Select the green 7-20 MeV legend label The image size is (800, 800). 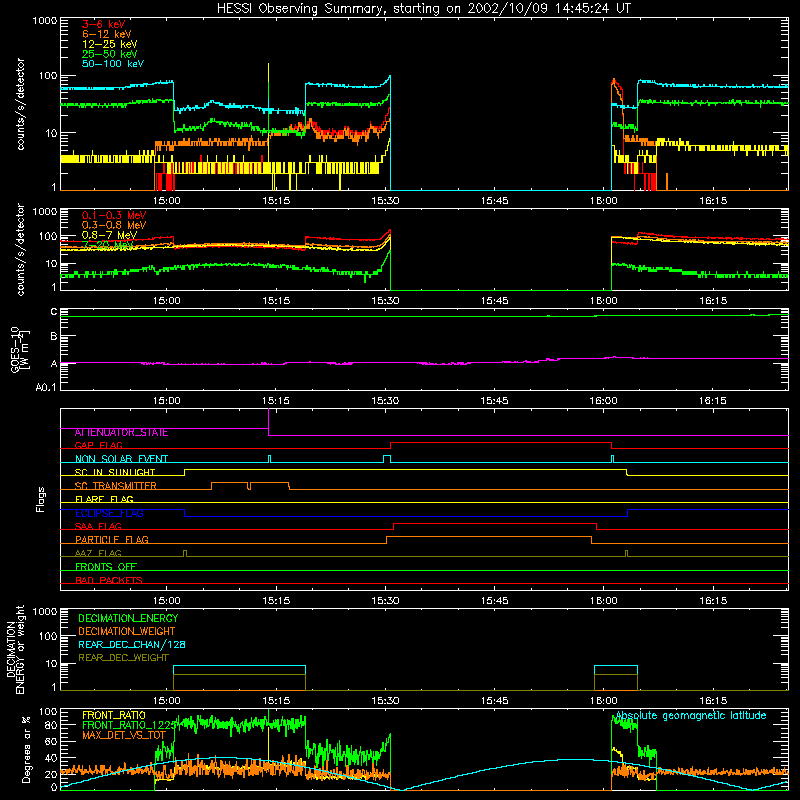coord(108,245)
